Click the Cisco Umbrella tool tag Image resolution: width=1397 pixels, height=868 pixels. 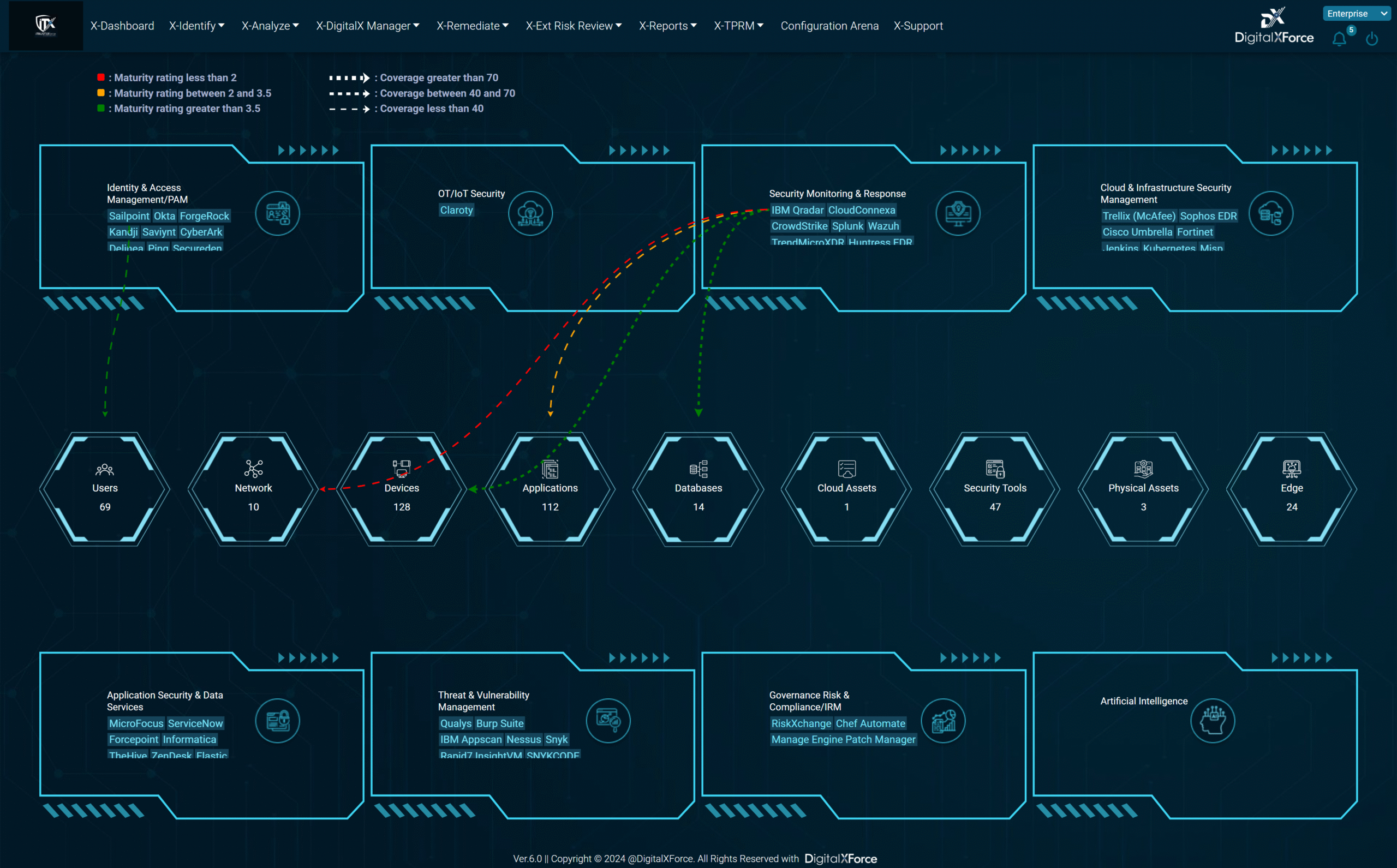1137,232
